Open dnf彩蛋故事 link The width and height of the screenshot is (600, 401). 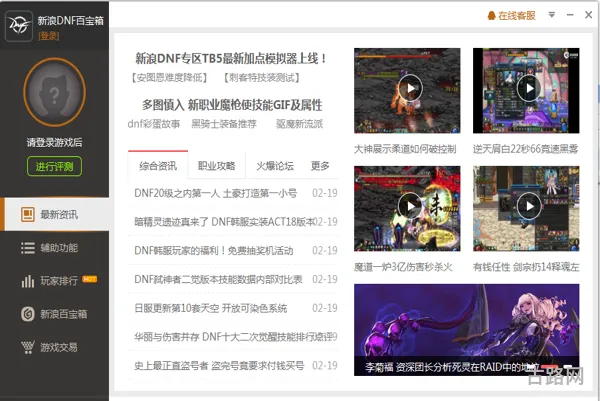tap(154, 124)
